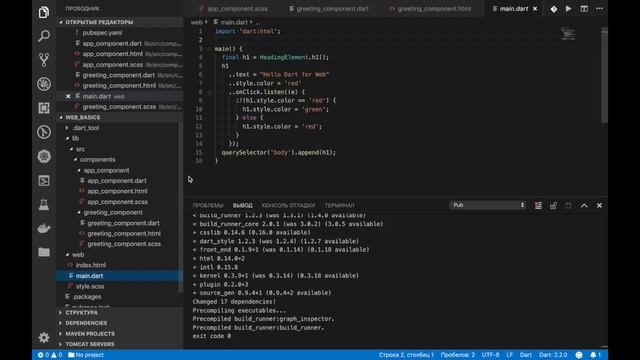Open the Search view in activity bar

coord(44,36)
